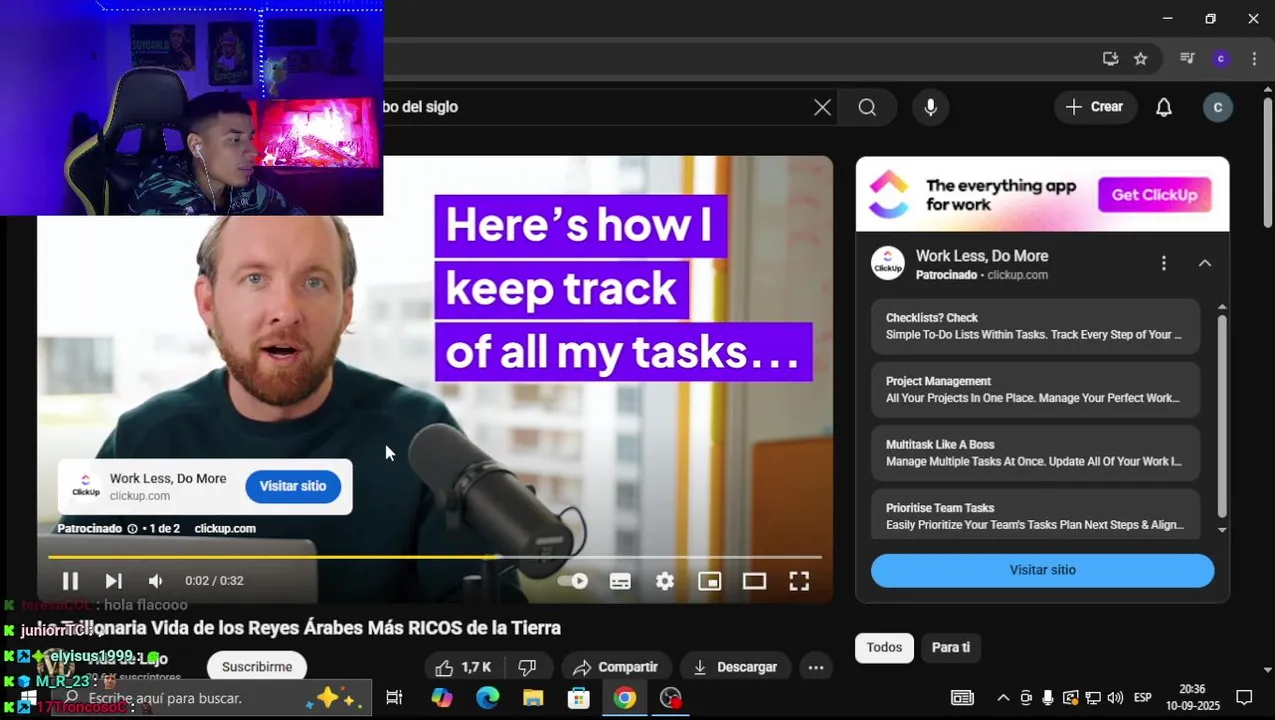
Task: Mute the video with the speaker icon
Action: pyautogui.click(x=156, y=581)
